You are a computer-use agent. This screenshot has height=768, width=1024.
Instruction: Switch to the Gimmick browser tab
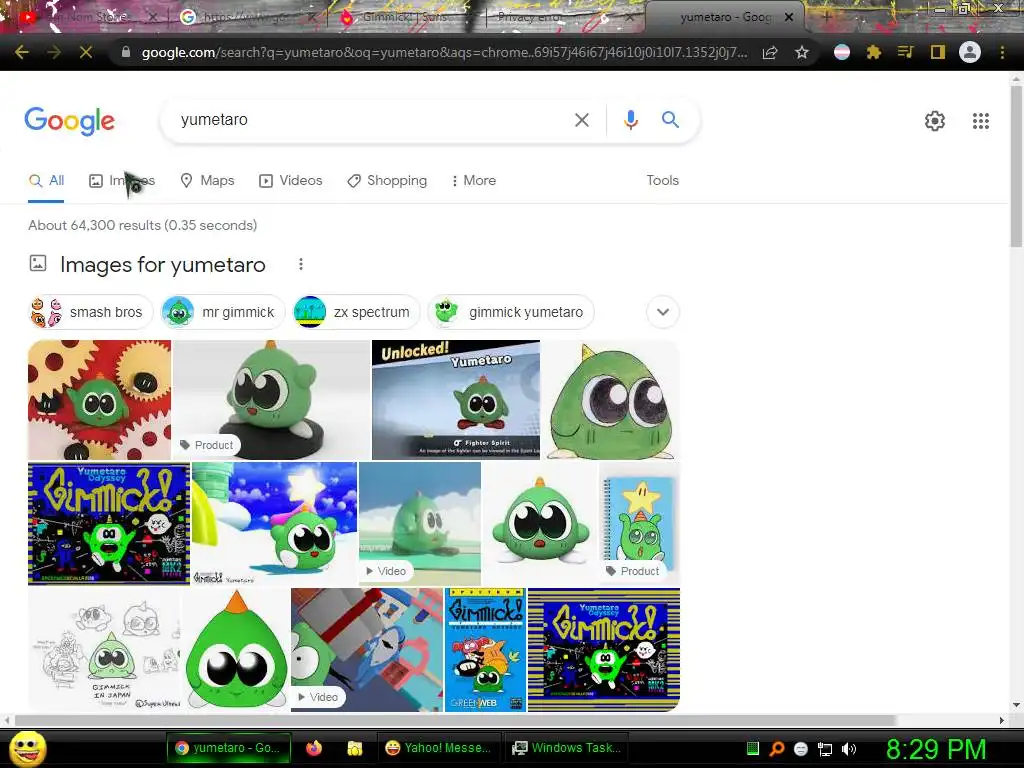(x=405, y=17)
